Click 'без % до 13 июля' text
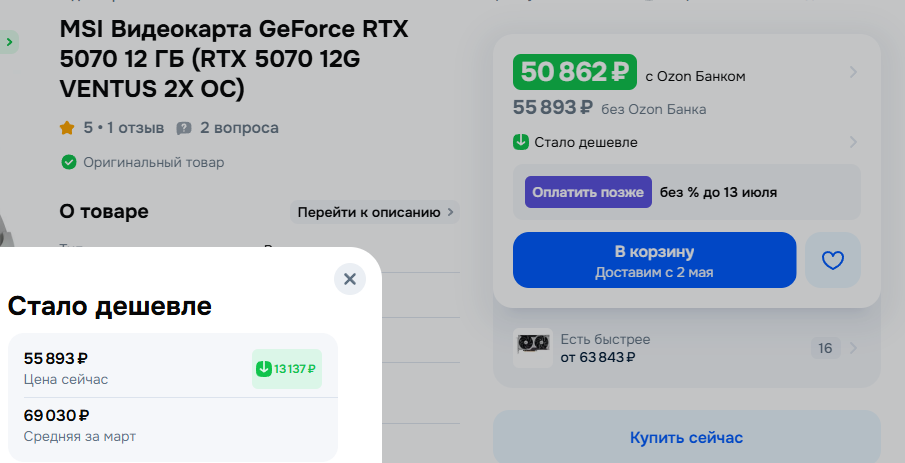The width and height of the screenshot is (905, 463). point(718,192)
